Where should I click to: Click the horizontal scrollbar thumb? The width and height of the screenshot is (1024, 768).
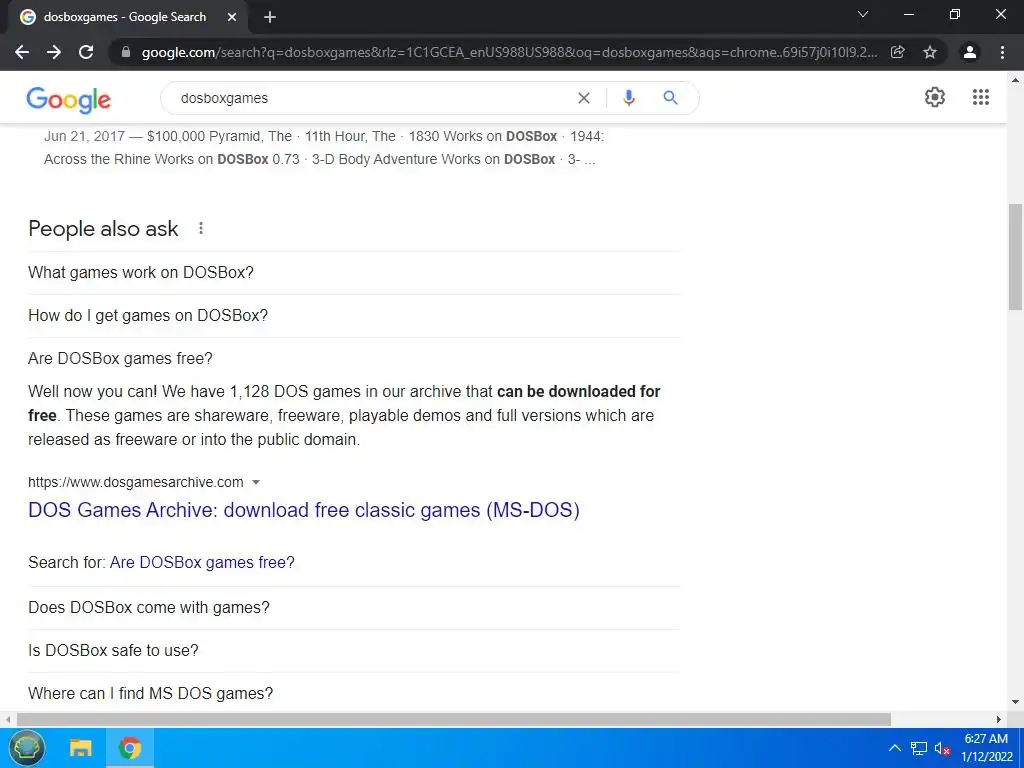tap(454, 719)
